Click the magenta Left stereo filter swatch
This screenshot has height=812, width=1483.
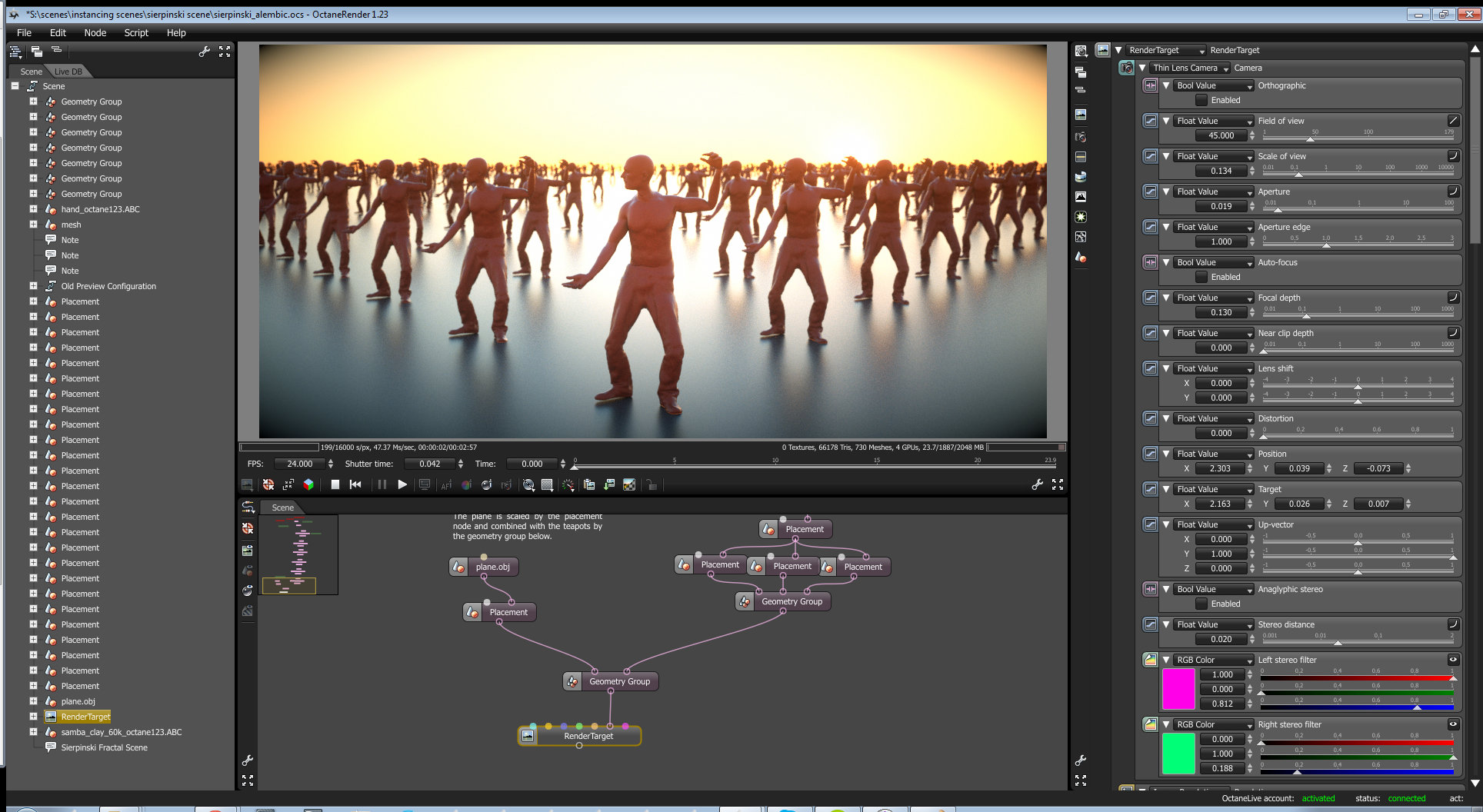[x=1178, y=688]
